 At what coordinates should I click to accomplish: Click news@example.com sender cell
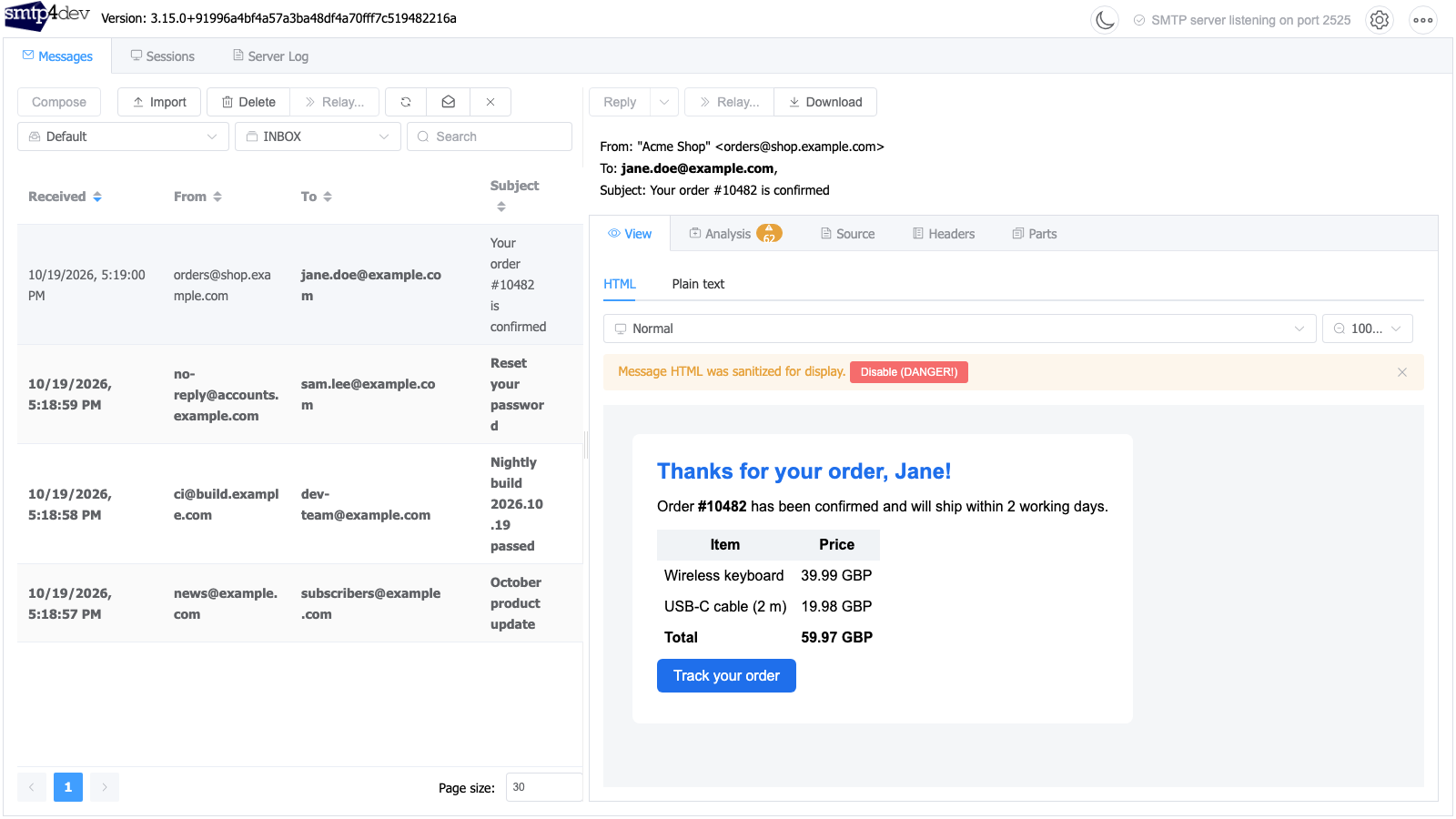226,603
